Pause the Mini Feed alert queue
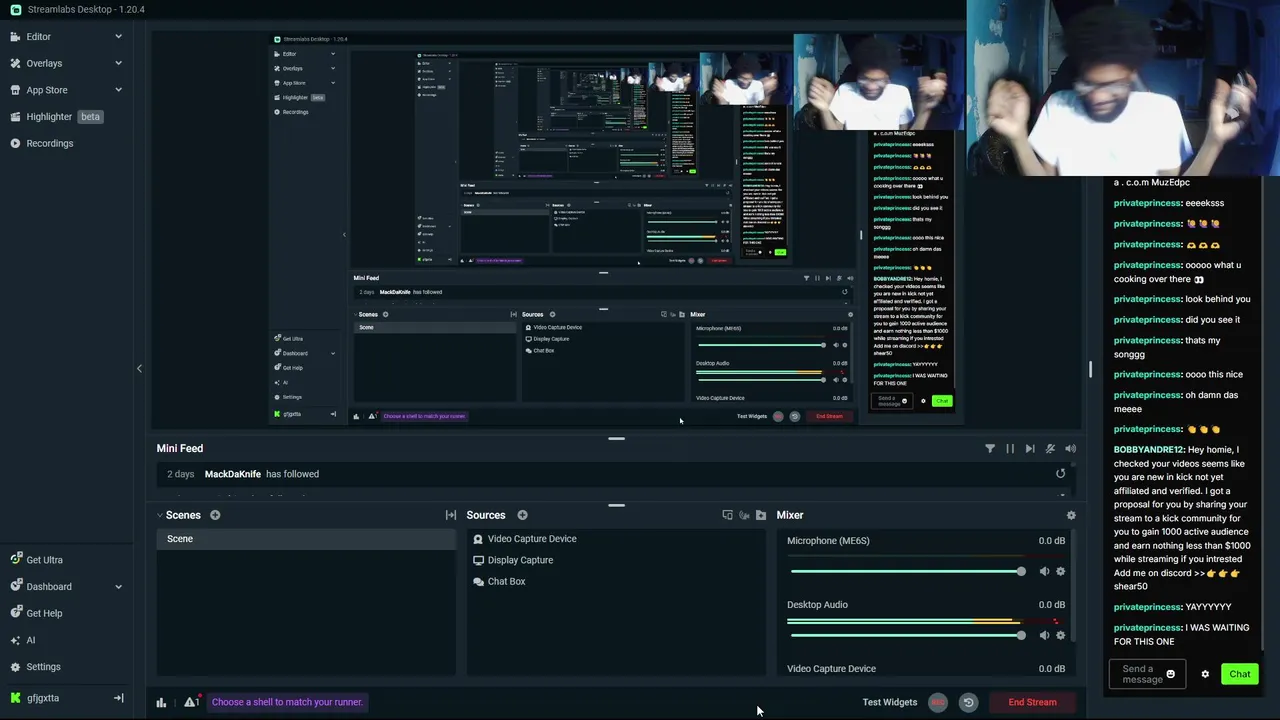This screenshot has width=1280, height=720. click(x=1010, y=449)
